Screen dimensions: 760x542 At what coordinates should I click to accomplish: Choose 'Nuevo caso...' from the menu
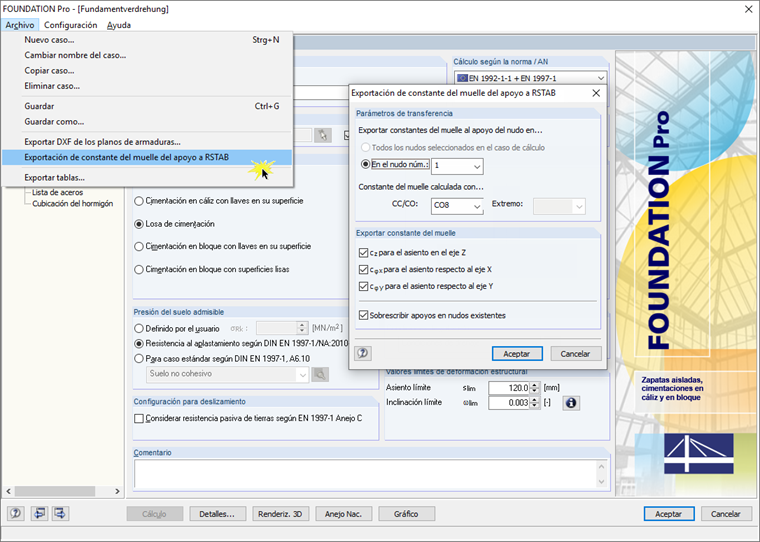[147, 40]
